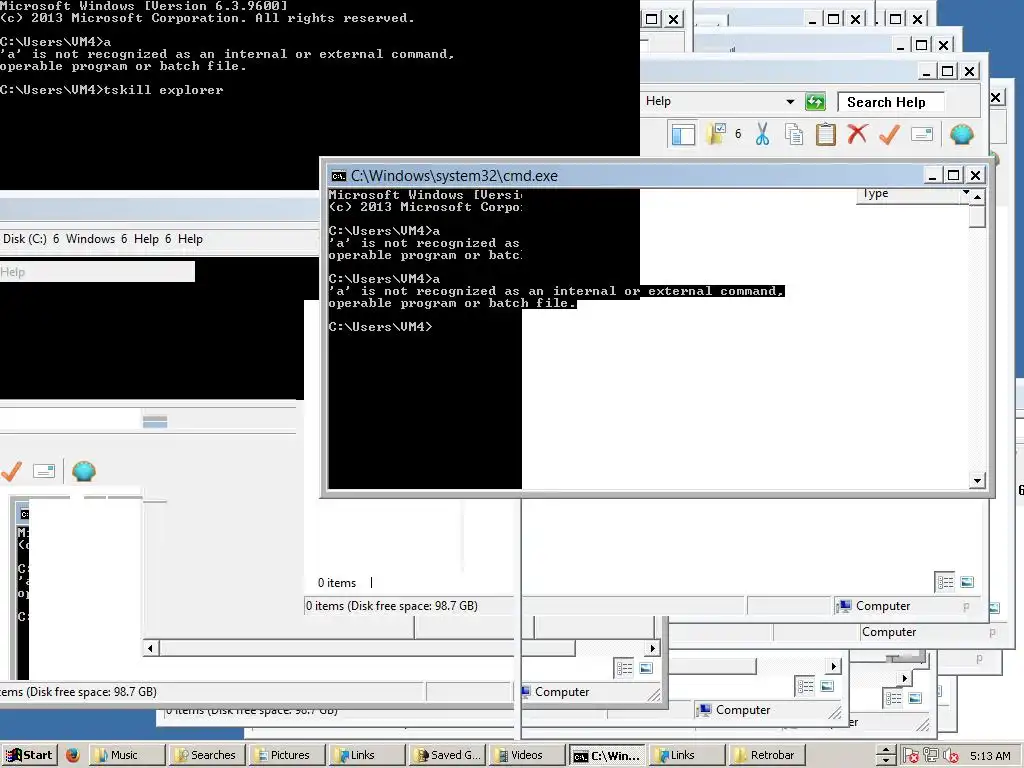Viewport: 1024px width, 768px height.
Task: Switch to the Videos taskbar window
Action: click(x=528, y=756)
